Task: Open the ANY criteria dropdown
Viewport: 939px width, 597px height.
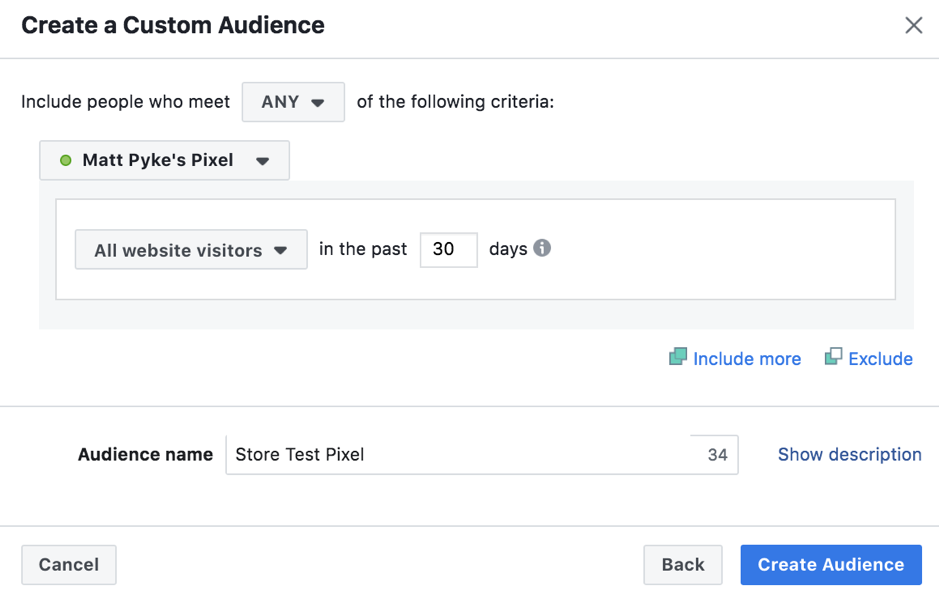Action: [x=293, y=102]
